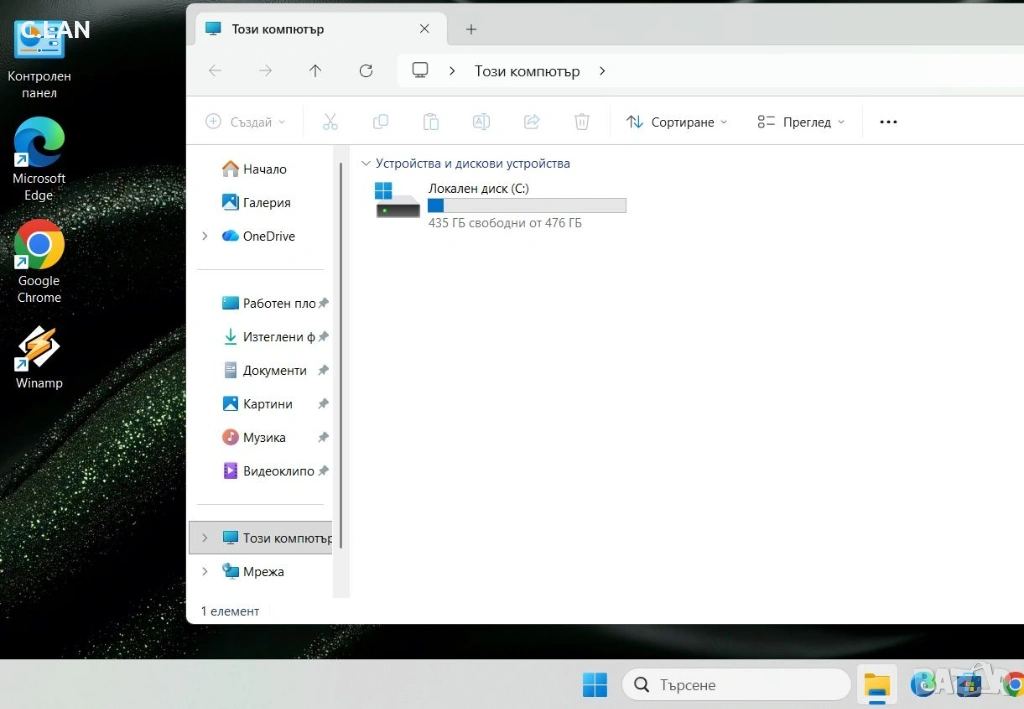
Task: Click the Paste clipboard icon
Action: point(431,122)
